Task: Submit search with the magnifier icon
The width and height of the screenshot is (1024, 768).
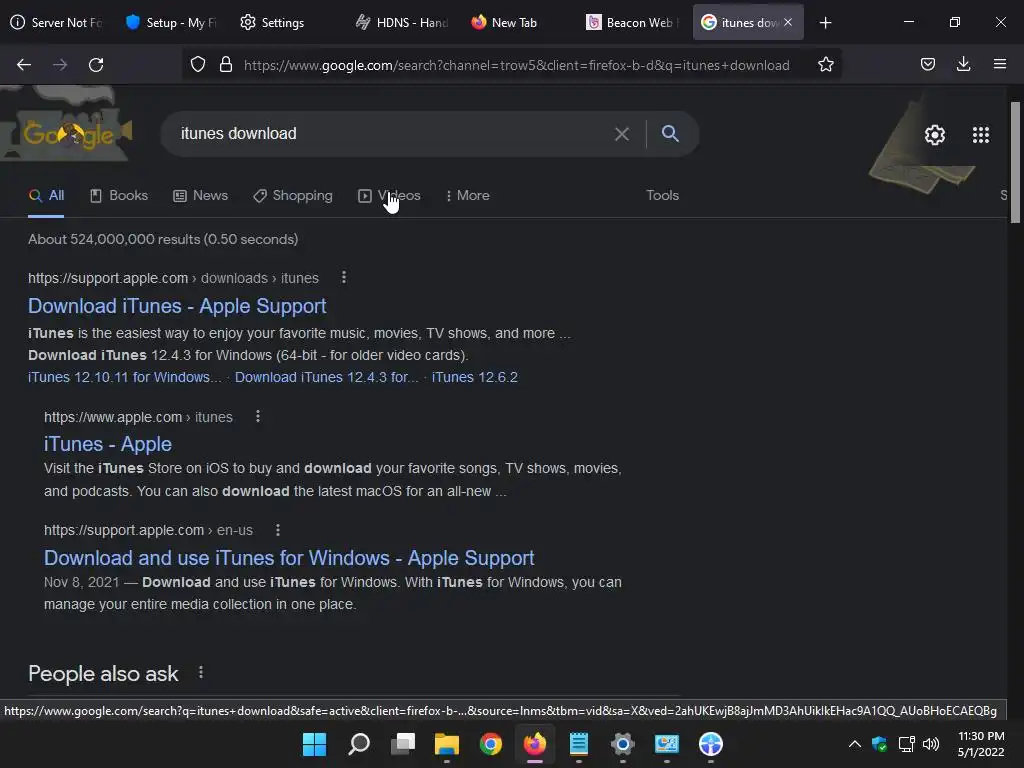Action: tap(670, 134)
